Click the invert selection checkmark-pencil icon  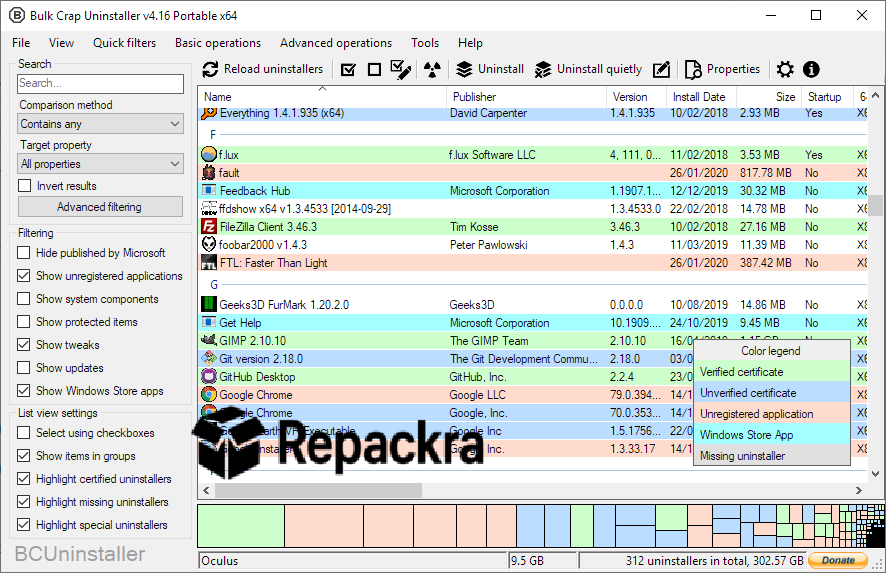pyautogui.click(x=401, y=70)
